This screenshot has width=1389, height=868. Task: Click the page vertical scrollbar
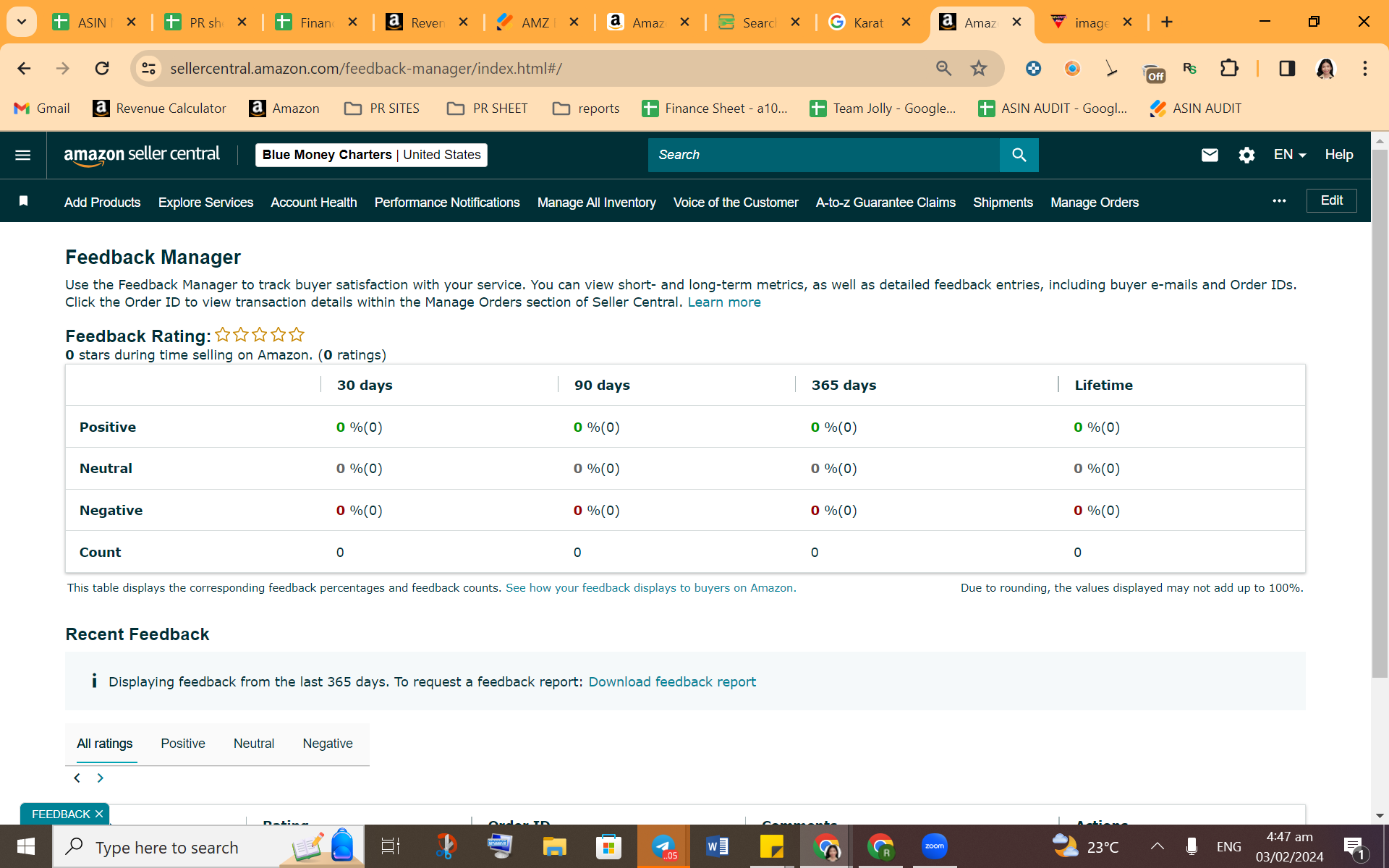tap(1380, 412)
